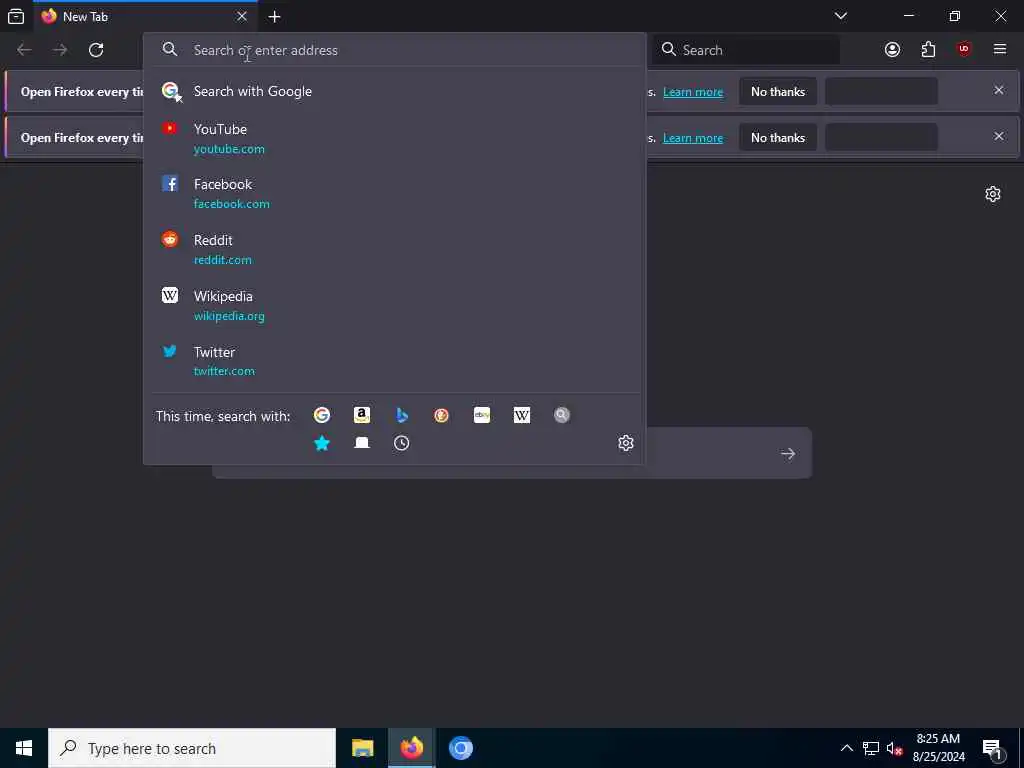Search this time with DuckDuckGo icon
The image size is (1024, 768).
click(x=441, y=415)
